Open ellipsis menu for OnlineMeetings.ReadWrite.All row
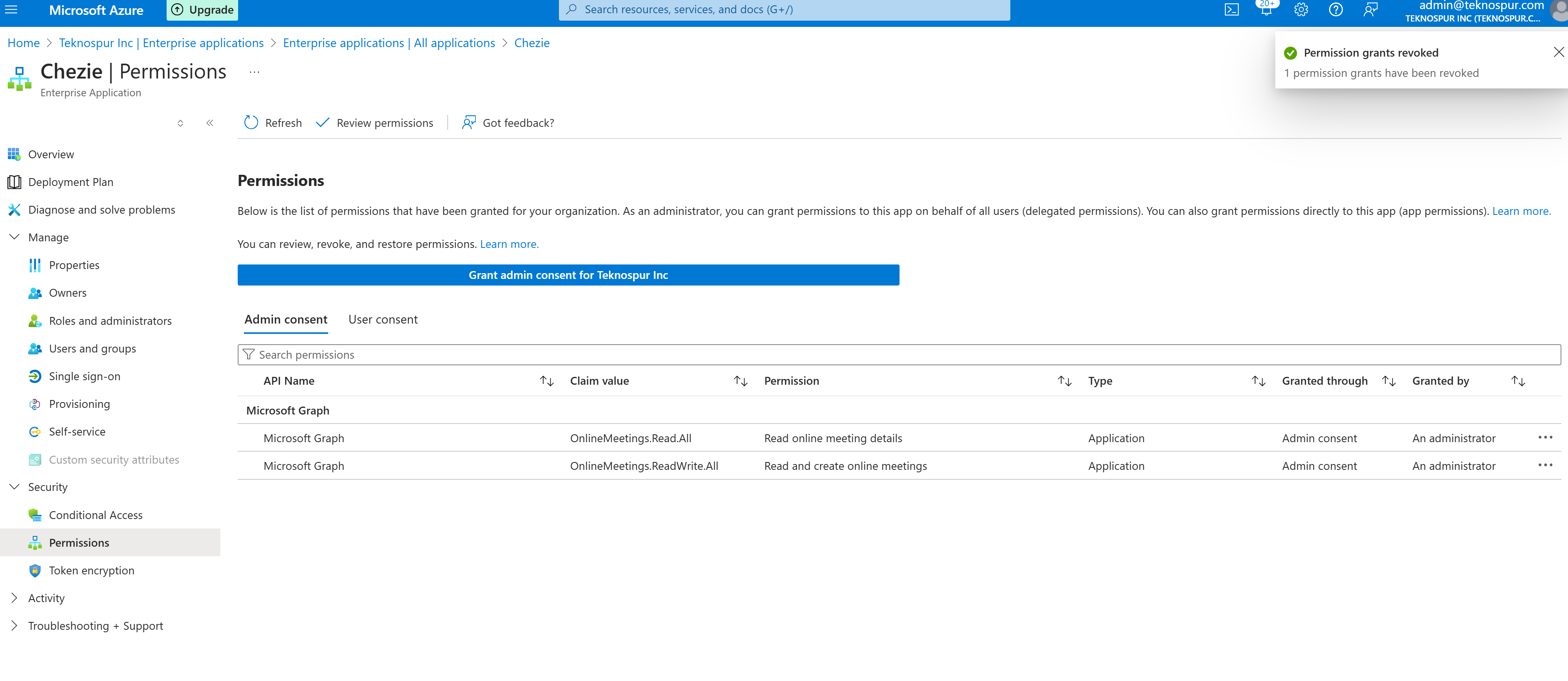 [1545, 465]
